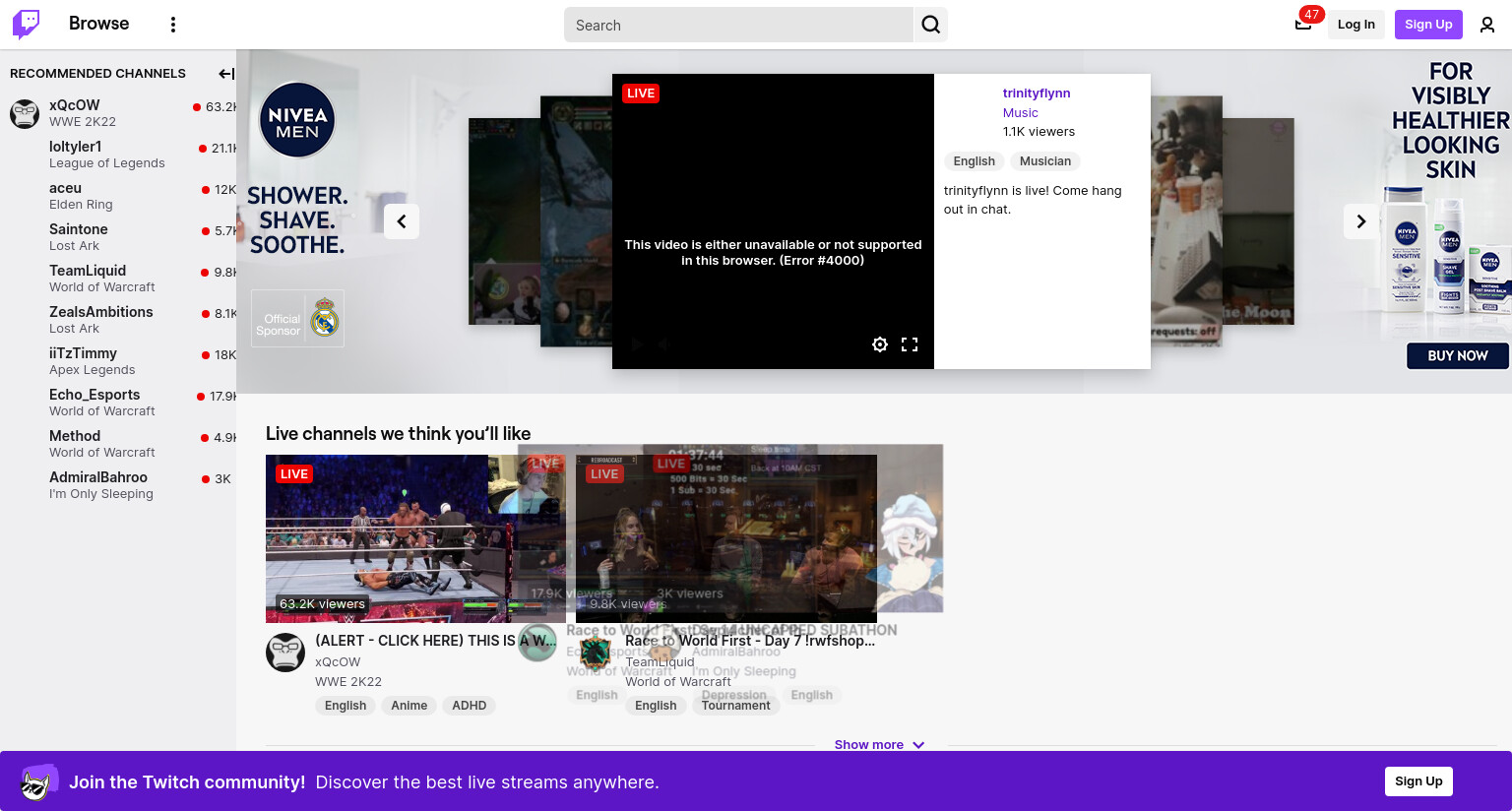Enter fullscreen on featured video
The image size is (1512, 811).
[910, 344]
